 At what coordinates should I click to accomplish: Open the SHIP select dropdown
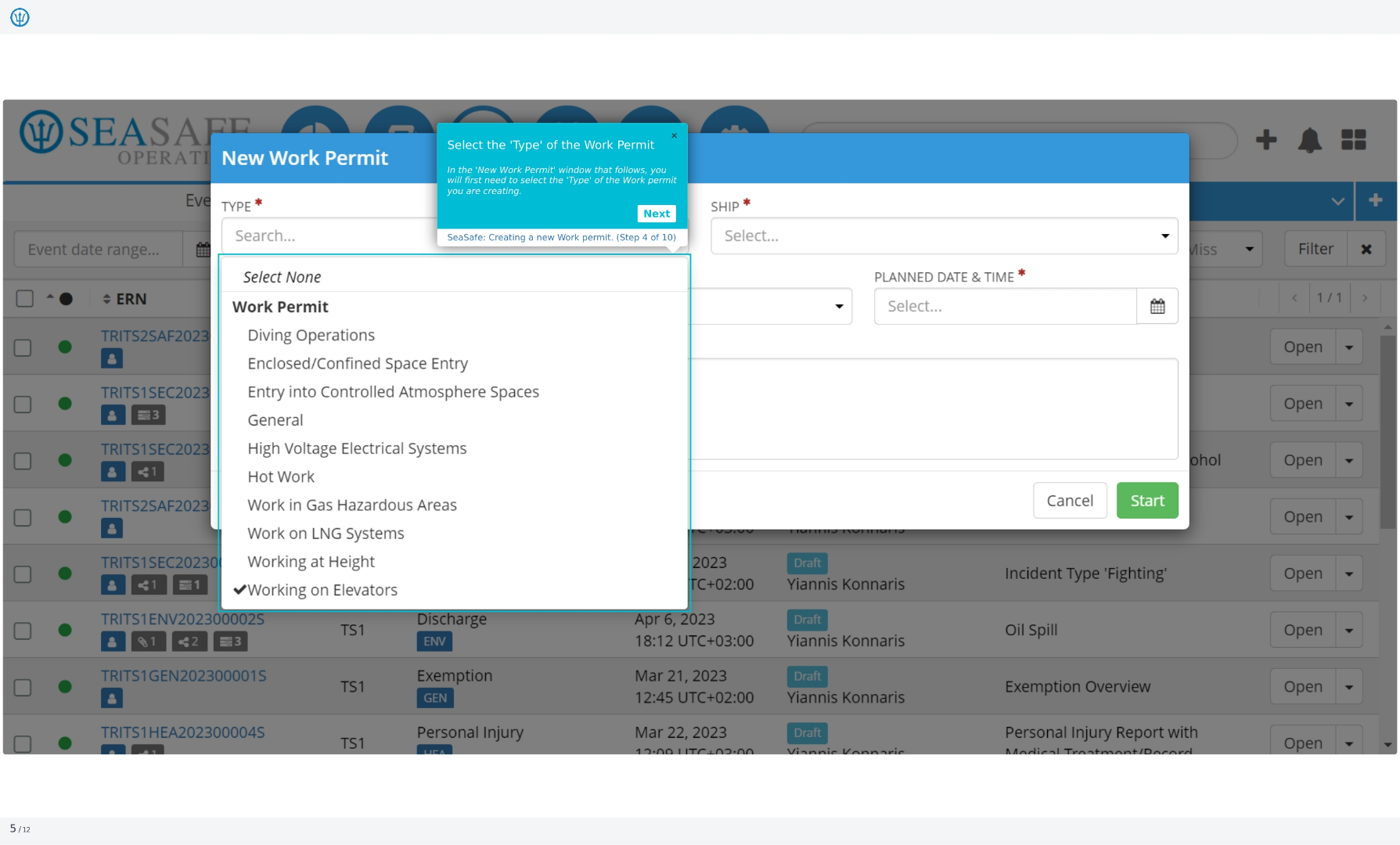point(944,236)
